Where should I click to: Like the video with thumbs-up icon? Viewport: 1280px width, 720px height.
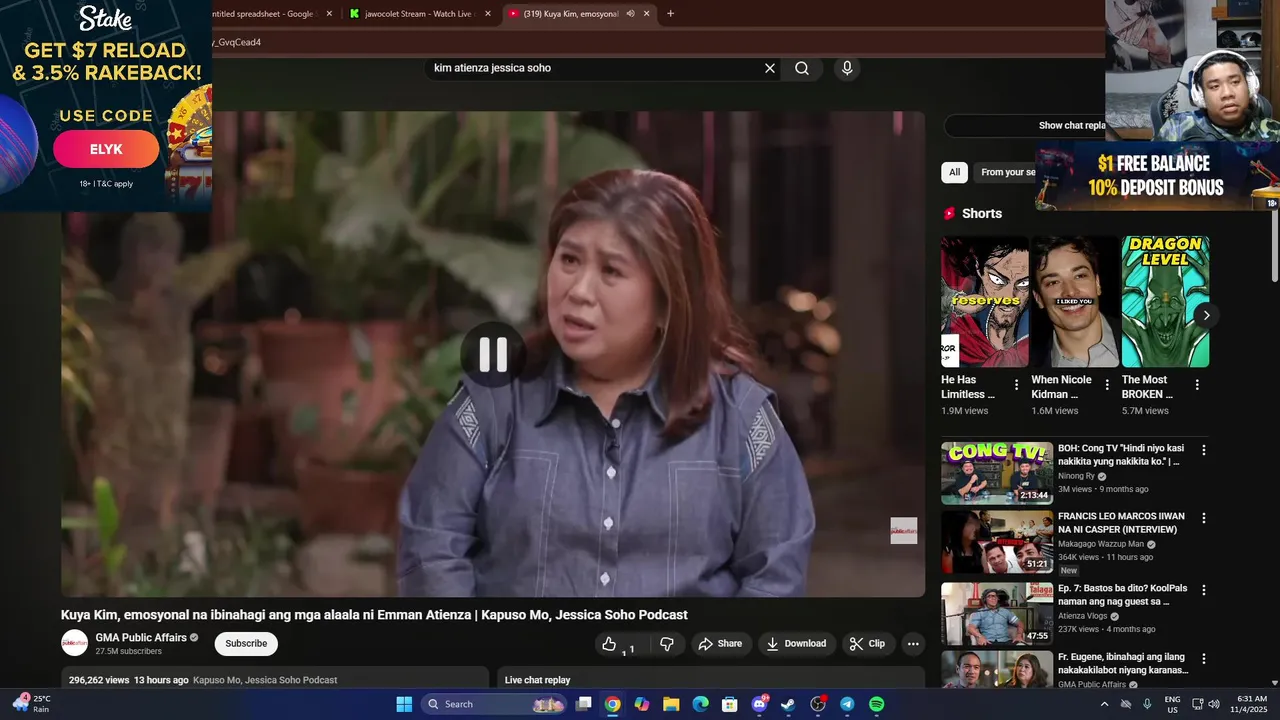coord(609,644)
